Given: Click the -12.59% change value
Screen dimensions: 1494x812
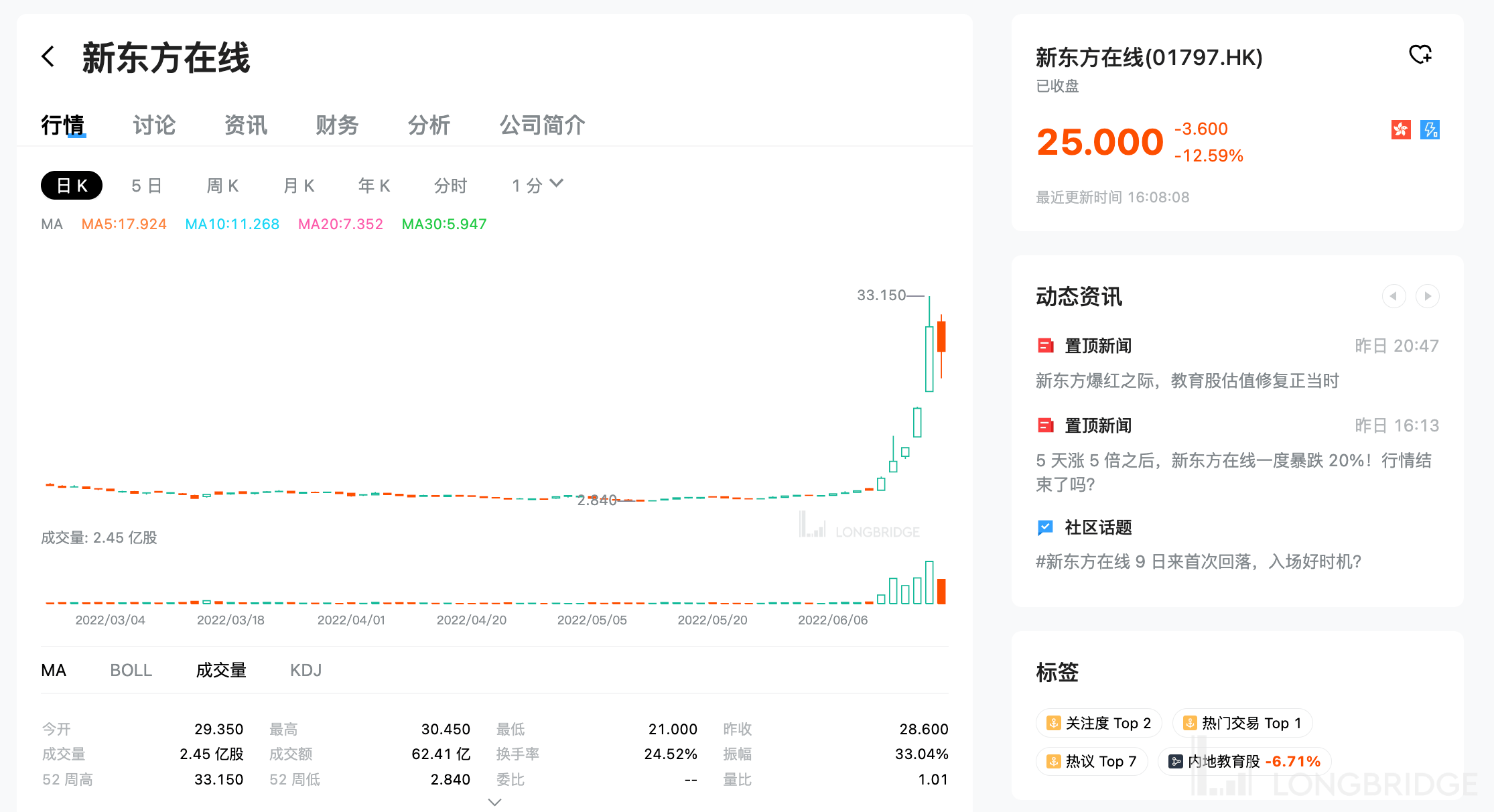Looking at the screenshot, I should point(1209,155).
